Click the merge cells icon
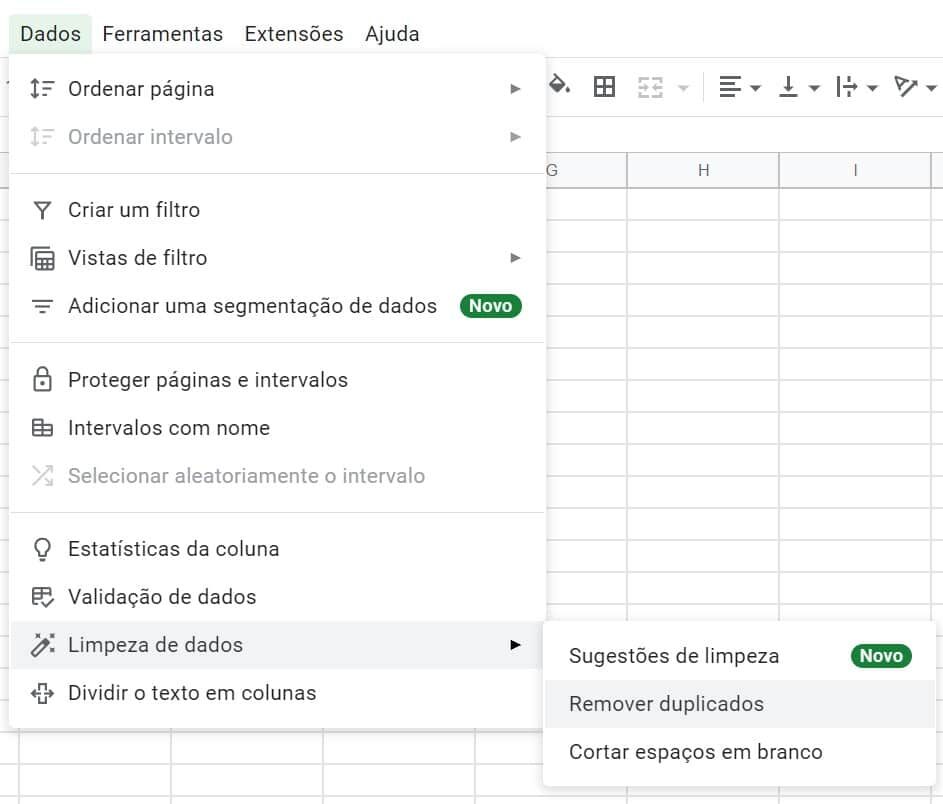The width and height of the screenshot is (943, 804). pyautogui.click(x=650, y=88)
